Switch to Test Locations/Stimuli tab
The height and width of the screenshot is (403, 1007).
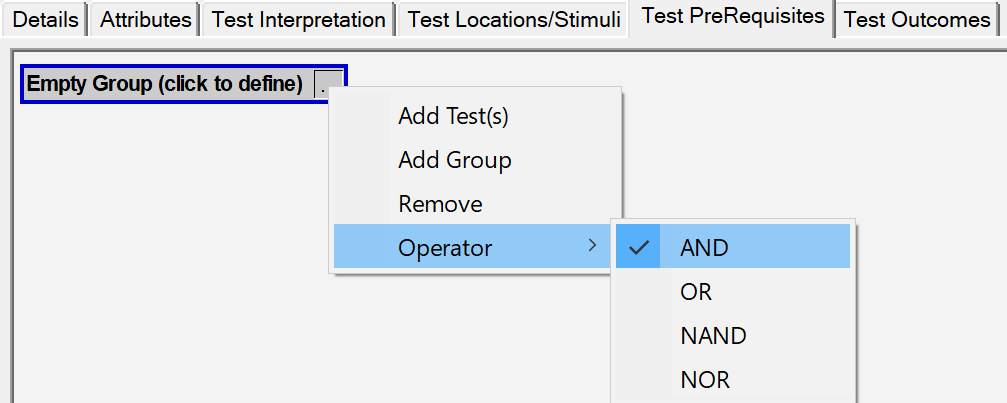(x=514, y=20)
